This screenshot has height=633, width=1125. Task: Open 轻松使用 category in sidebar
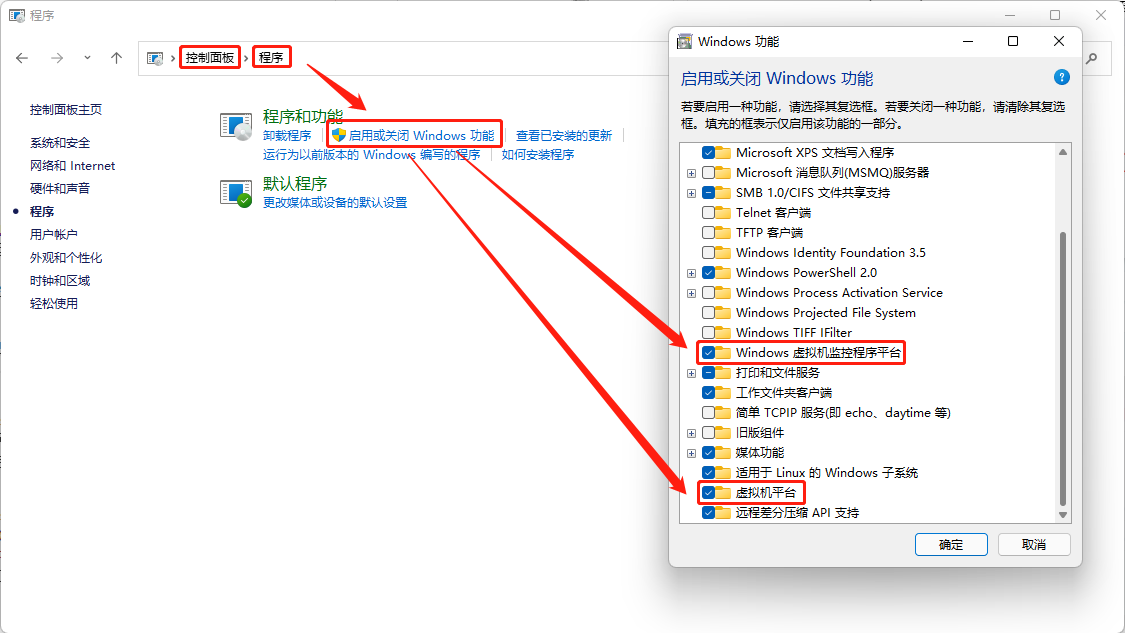[54, 304]
